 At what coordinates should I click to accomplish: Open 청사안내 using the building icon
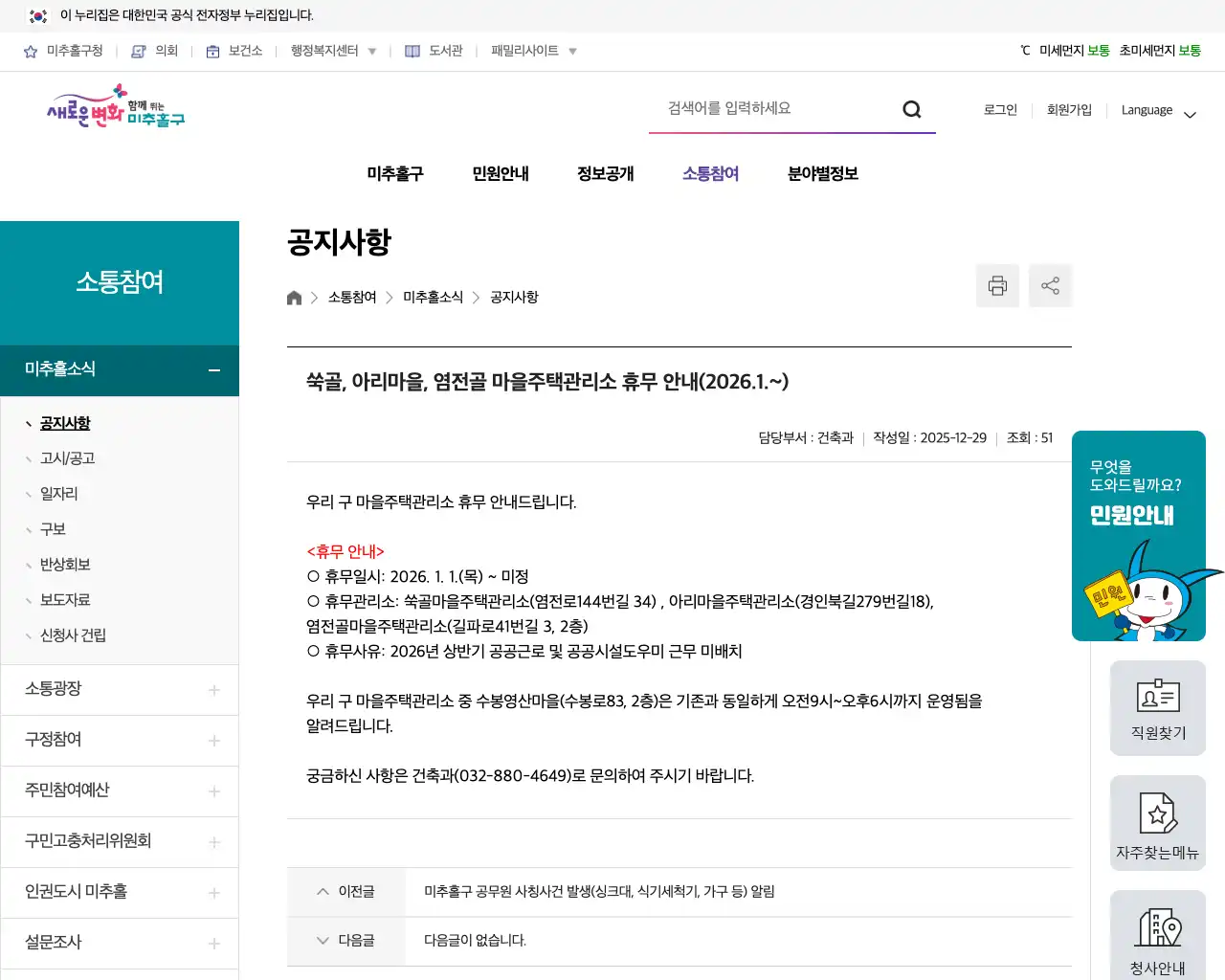[1157, 928]
